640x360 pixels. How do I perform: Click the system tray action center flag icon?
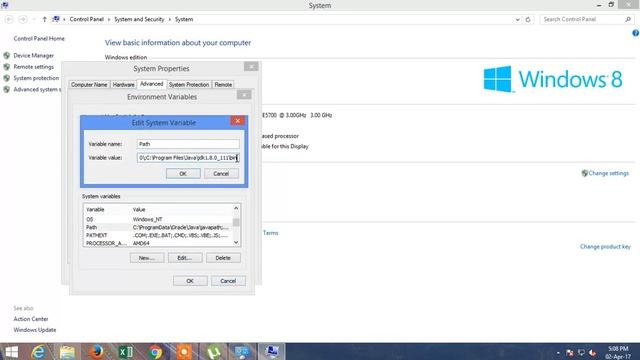[x=570, y=353]
